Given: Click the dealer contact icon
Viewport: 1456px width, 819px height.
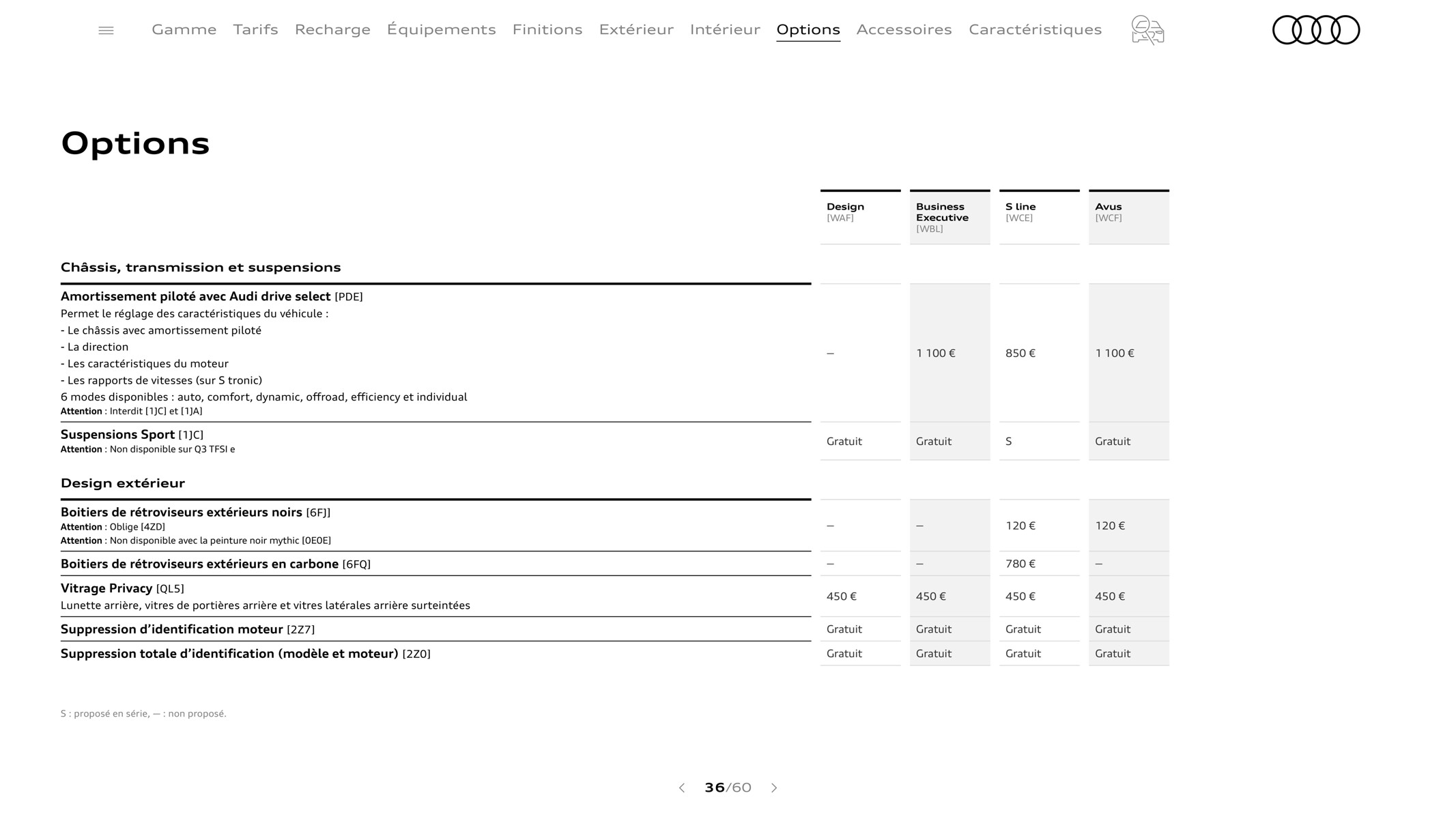Looking at the screenshot, I should [x=1147, y=30].
